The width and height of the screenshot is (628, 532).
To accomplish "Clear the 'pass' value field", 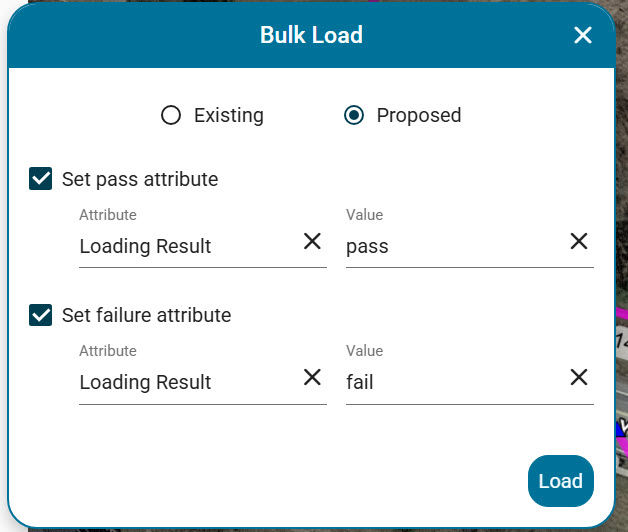I will pos(579,242).
